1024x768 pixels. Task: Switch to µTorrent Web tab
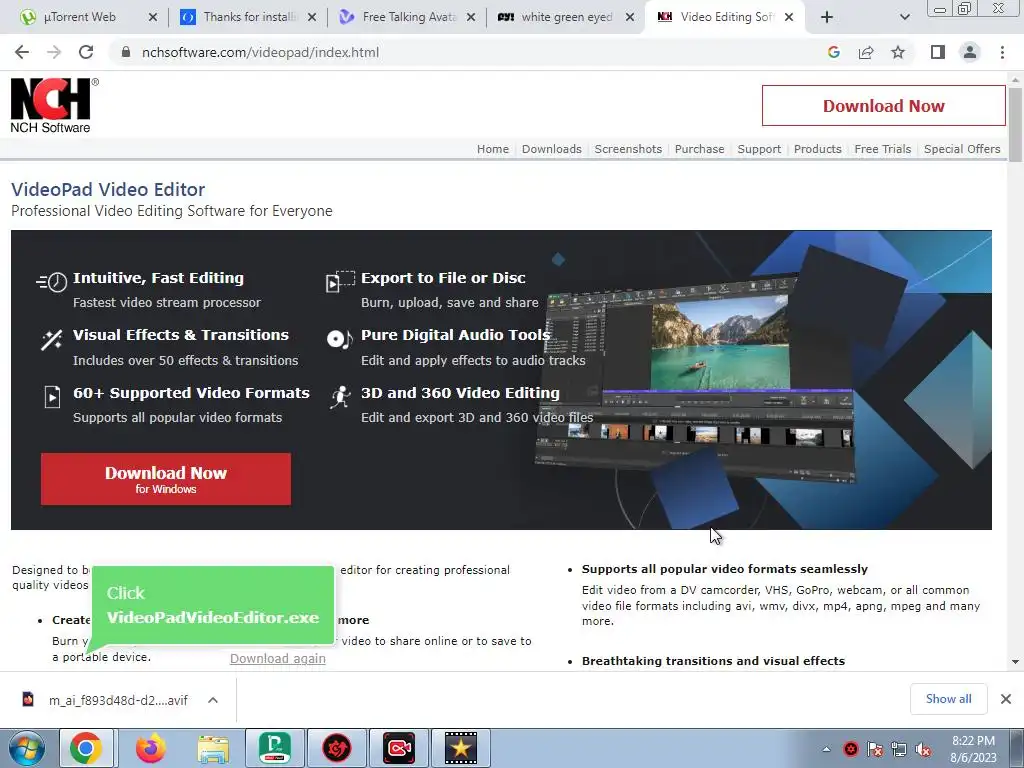click(x=80, y=17)
